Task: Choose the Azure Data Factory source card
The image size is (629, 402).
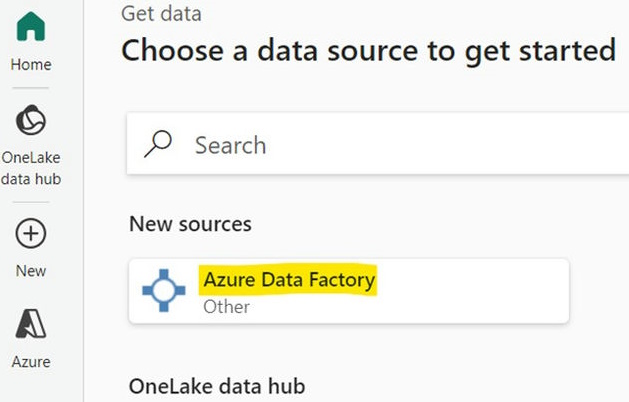Action: 349,291
